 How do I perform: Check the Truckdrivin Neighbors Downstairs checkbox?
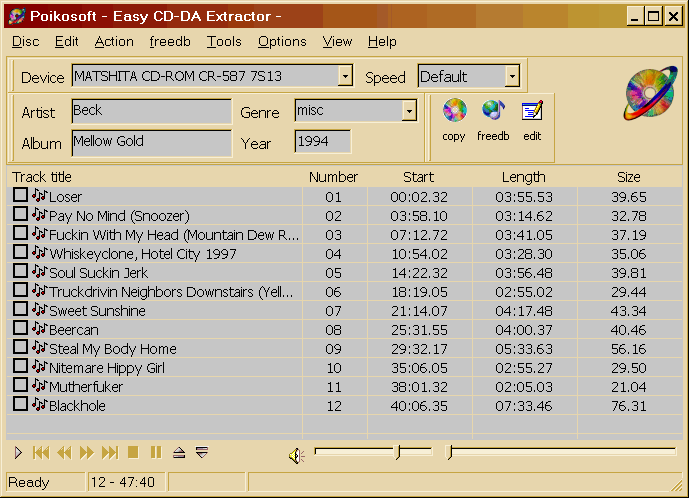pos(20,290)
